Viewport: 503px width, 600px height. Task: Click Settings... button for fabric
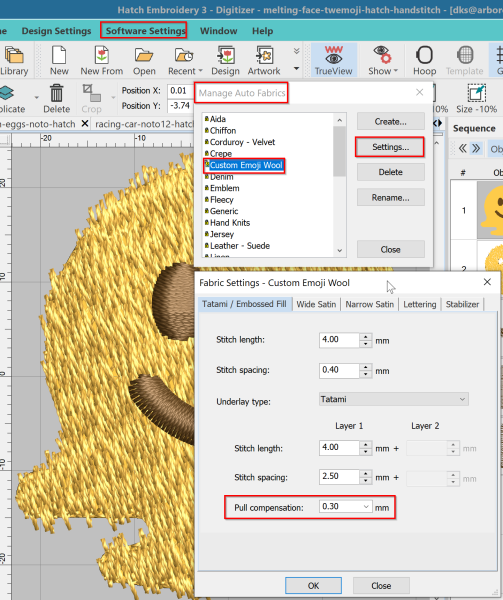click(x=391, y=147)
